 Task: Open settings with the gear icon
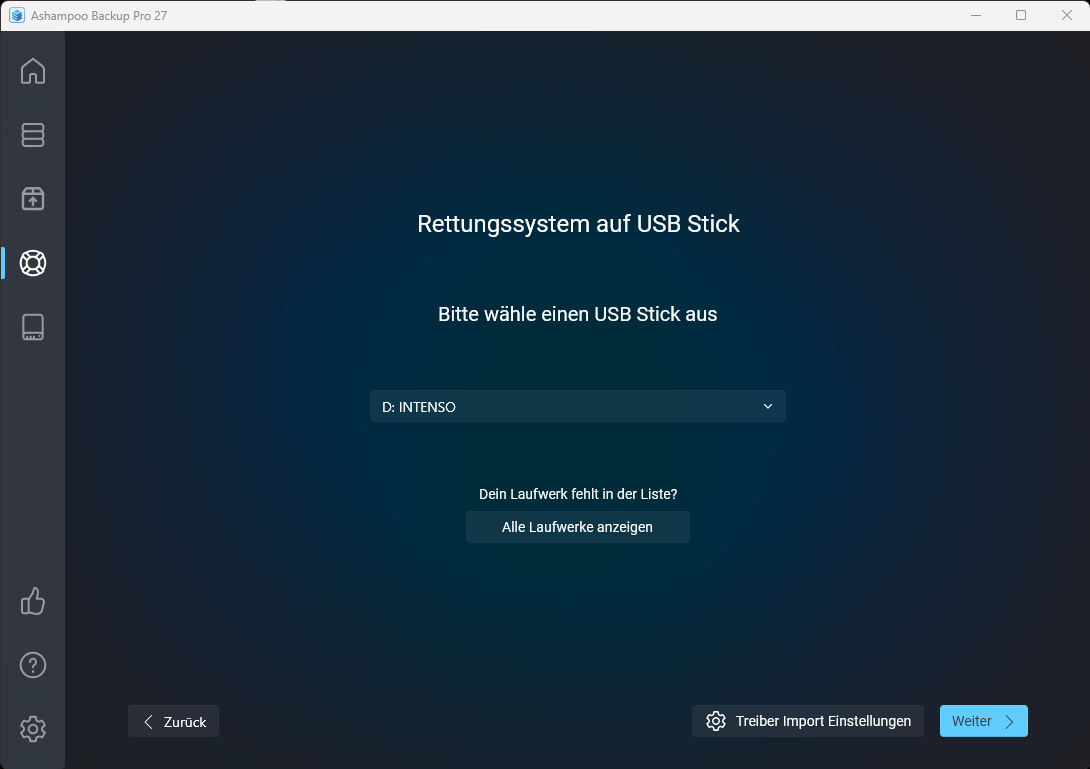(33, 729)
